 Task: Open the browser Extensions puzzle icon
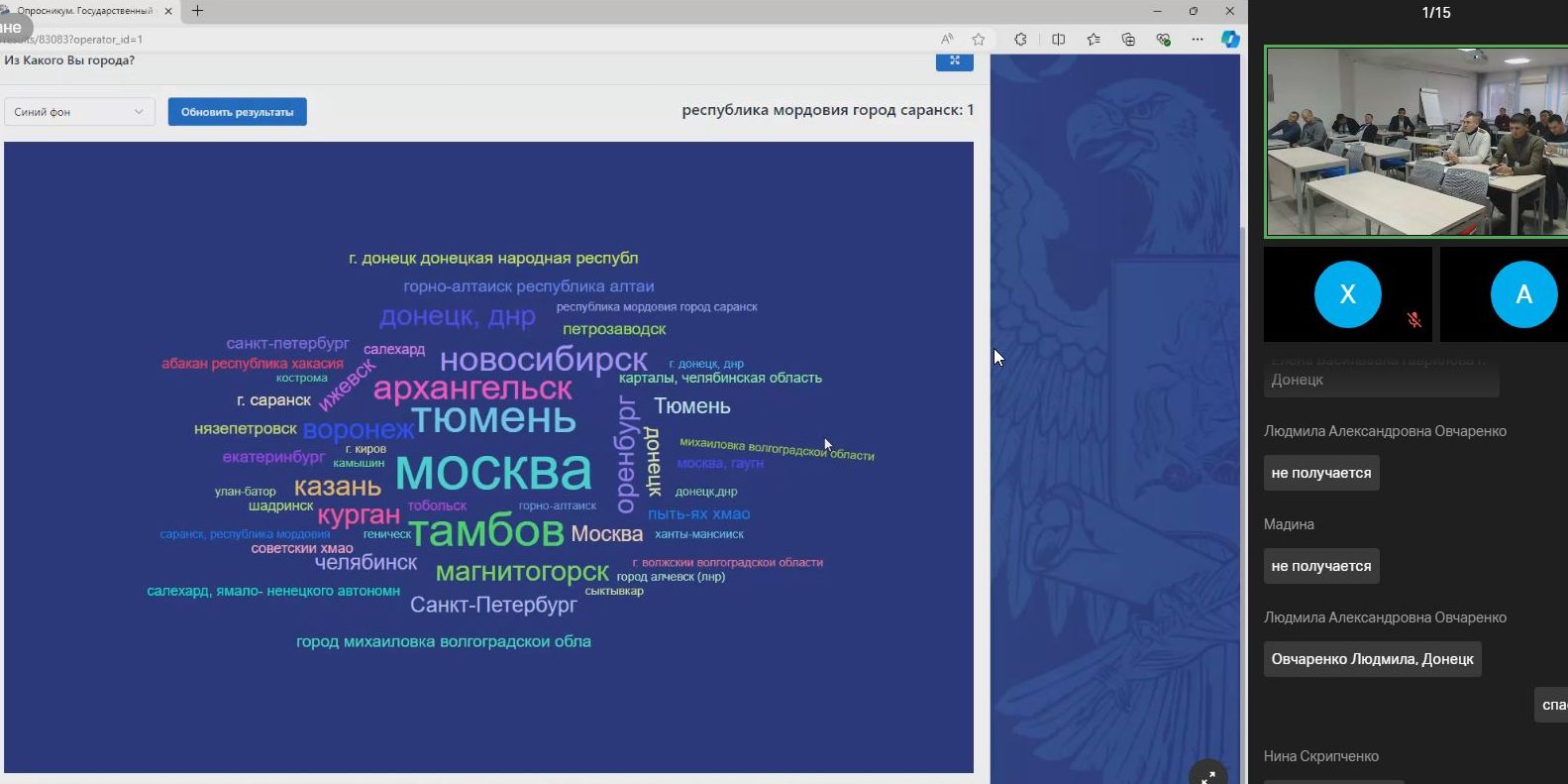[x=1020, y=40]
